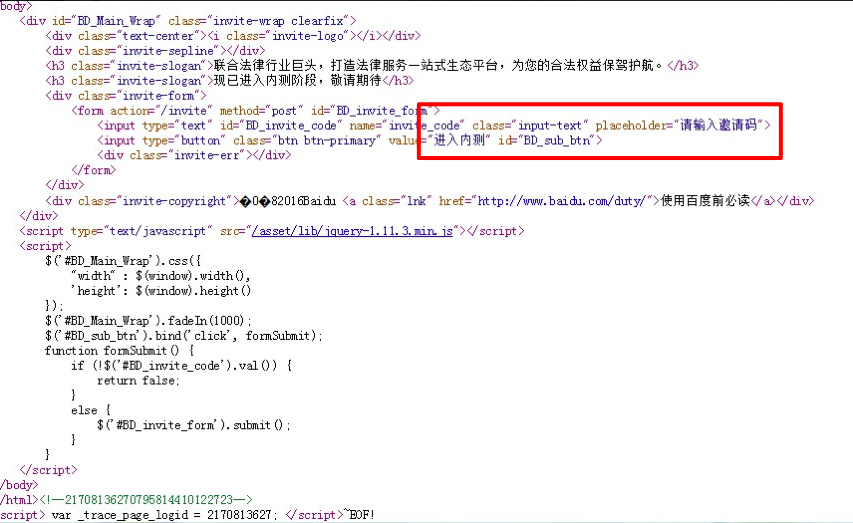Select the text-center div line with invite-logo

[x=233, y=36]
